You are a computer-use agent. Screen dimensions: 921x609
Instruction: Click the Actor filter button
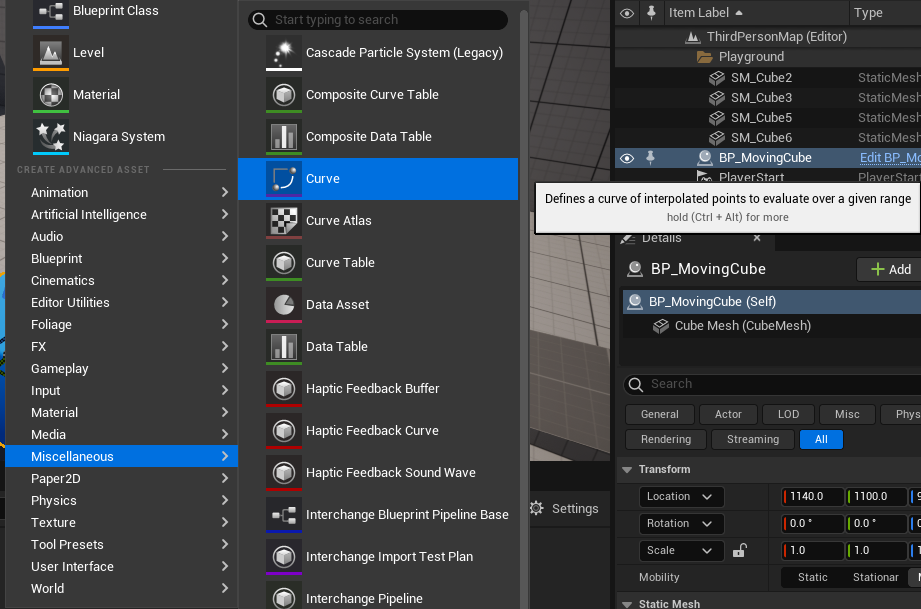[728, 414]
